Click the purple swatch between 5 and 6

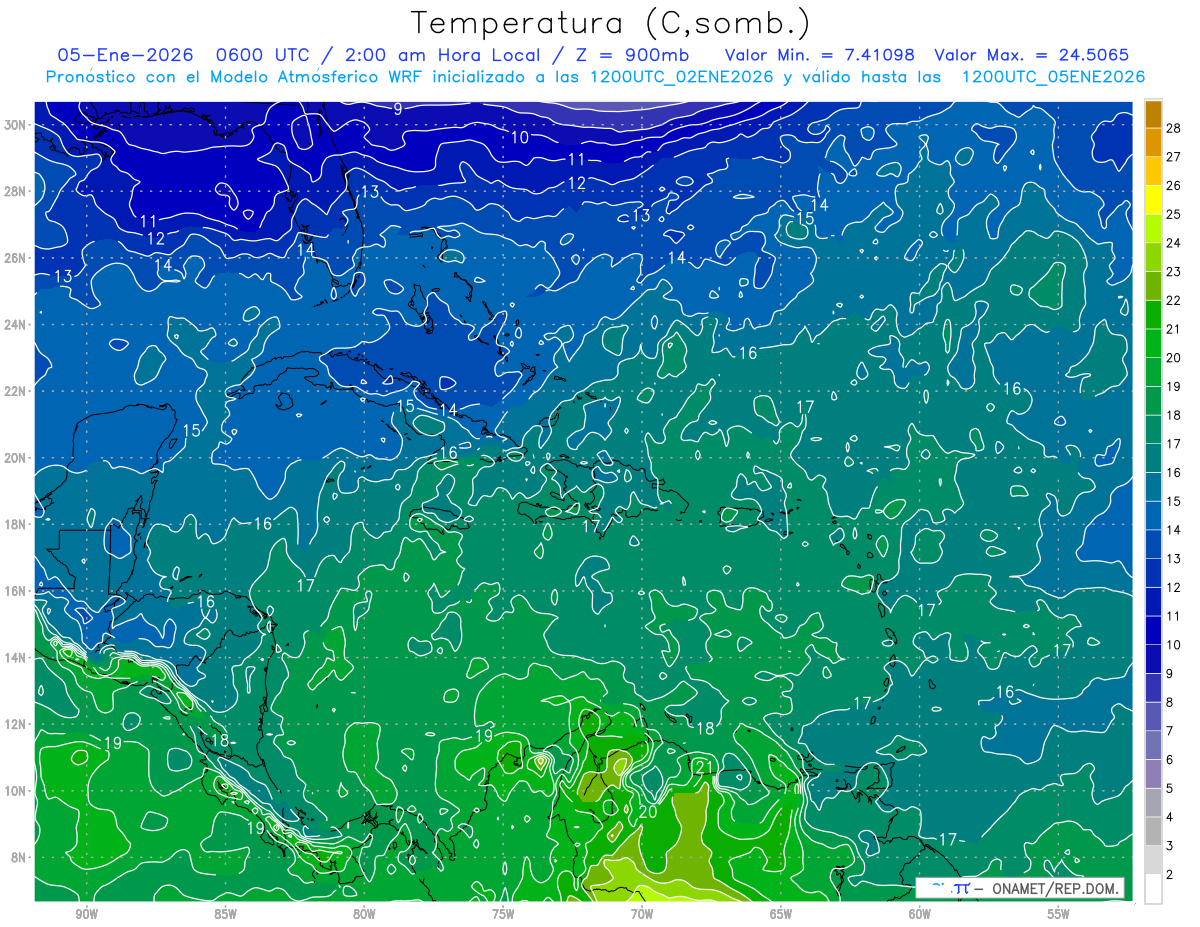(x=1153, y=775)
